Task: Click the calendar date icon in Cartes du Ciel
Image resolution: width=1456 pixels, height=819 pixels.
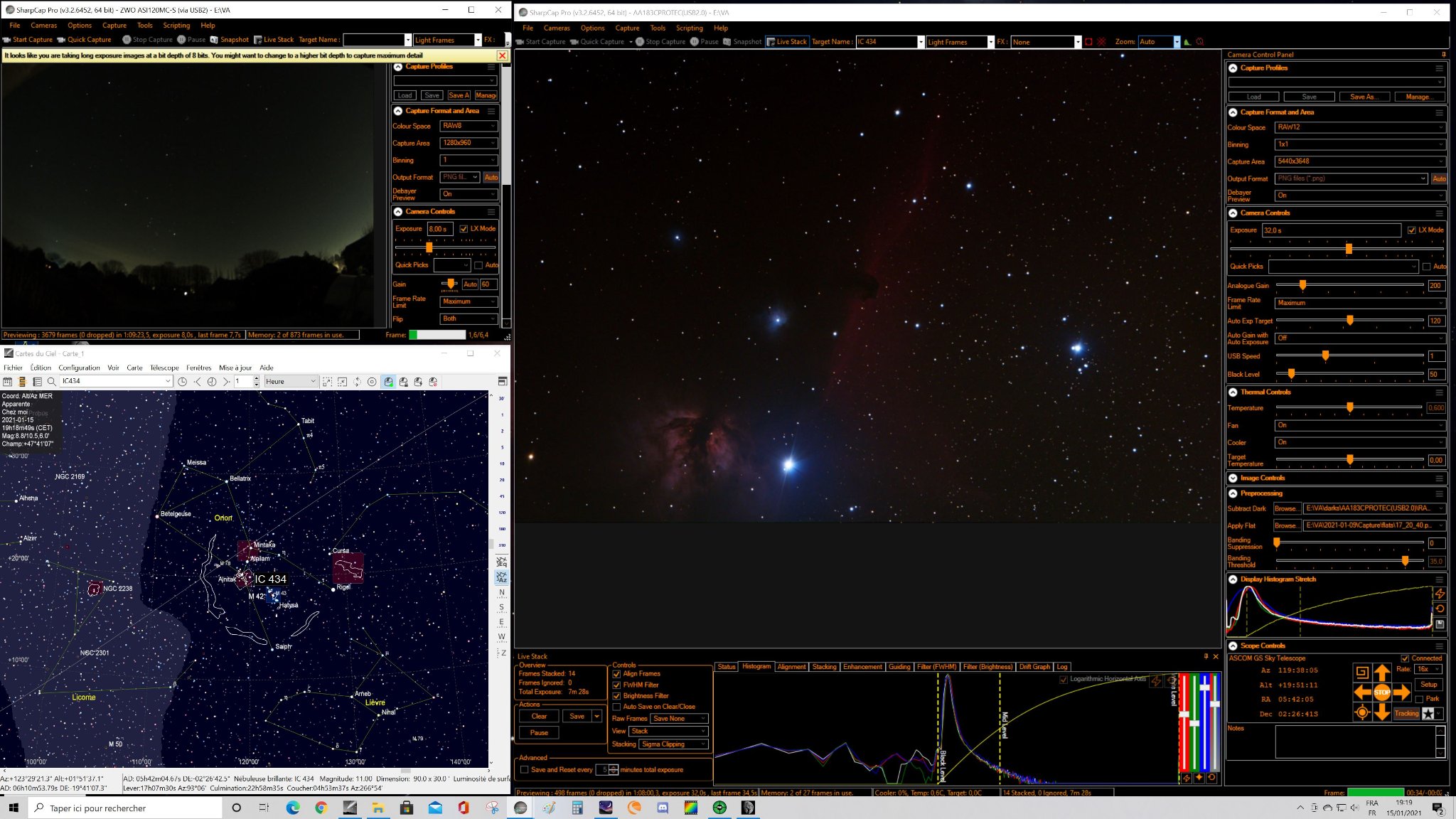Action: point(8,382)
